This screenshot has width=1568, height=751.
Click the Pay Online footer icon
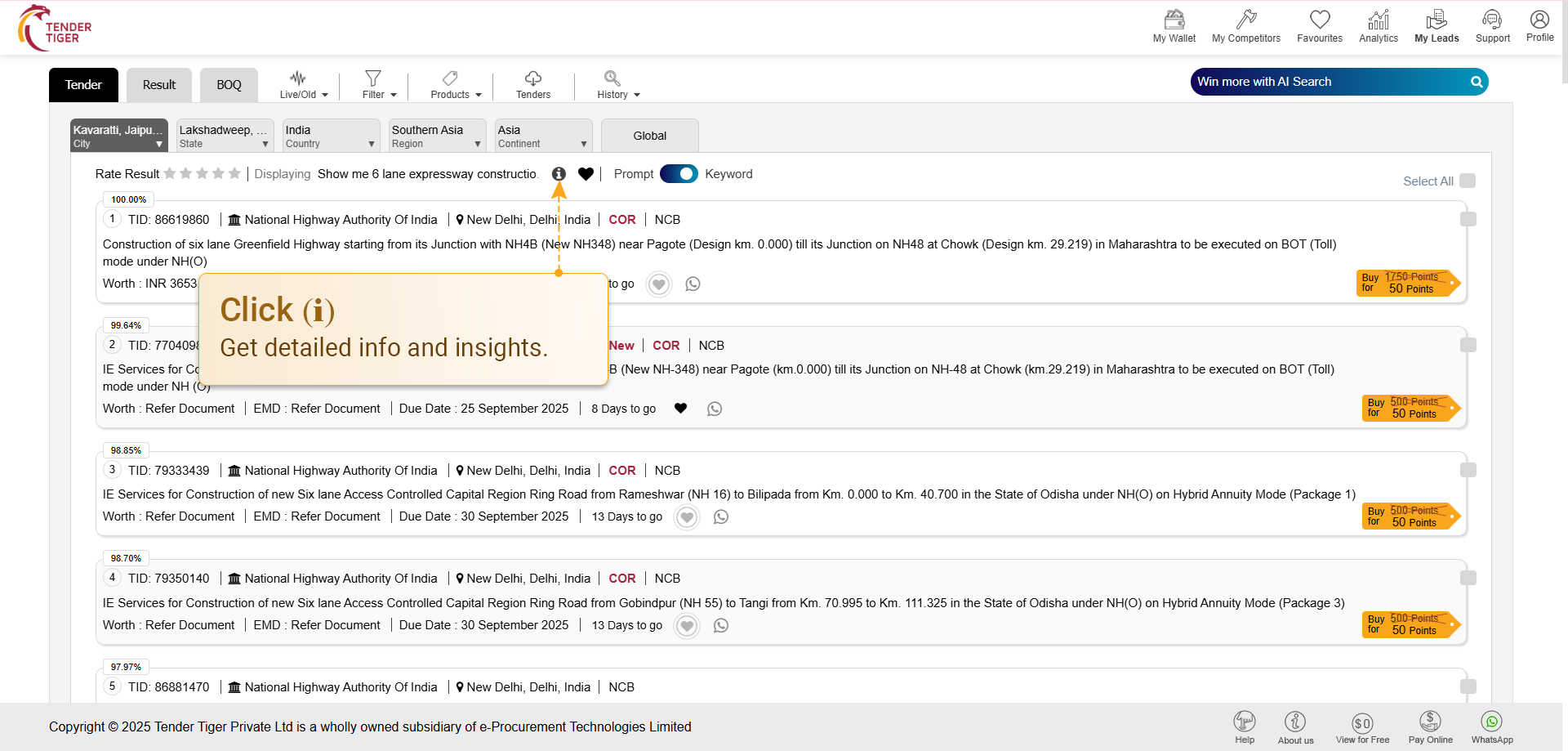1430,722
